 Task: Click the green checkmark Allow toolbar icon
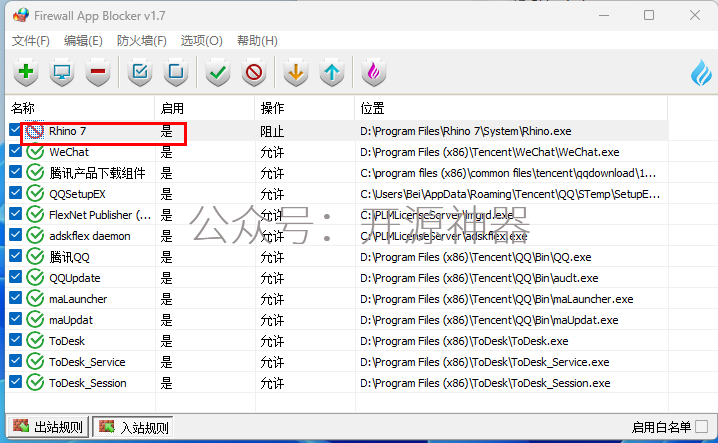point(218,72)
